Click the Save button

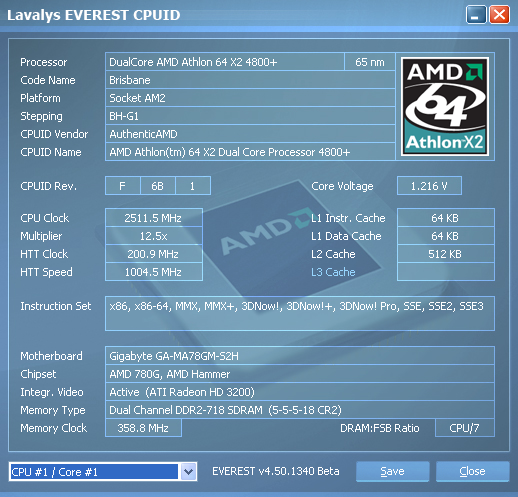(392, 471)
